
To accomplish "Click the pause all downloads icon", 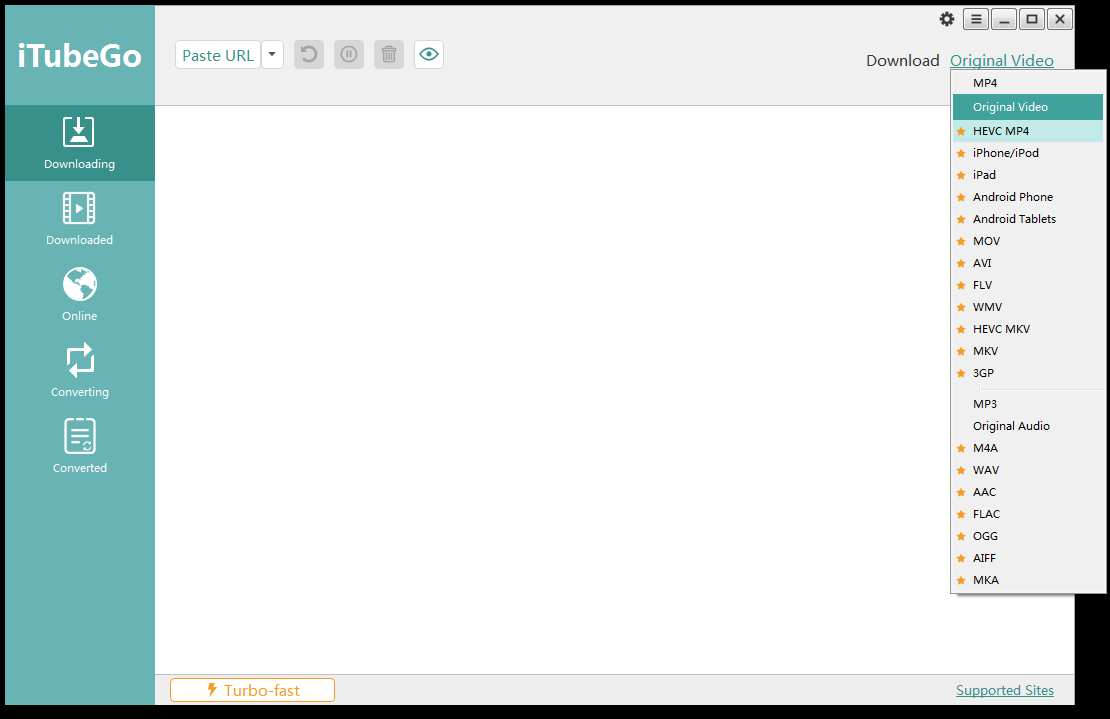I will 349,54.
